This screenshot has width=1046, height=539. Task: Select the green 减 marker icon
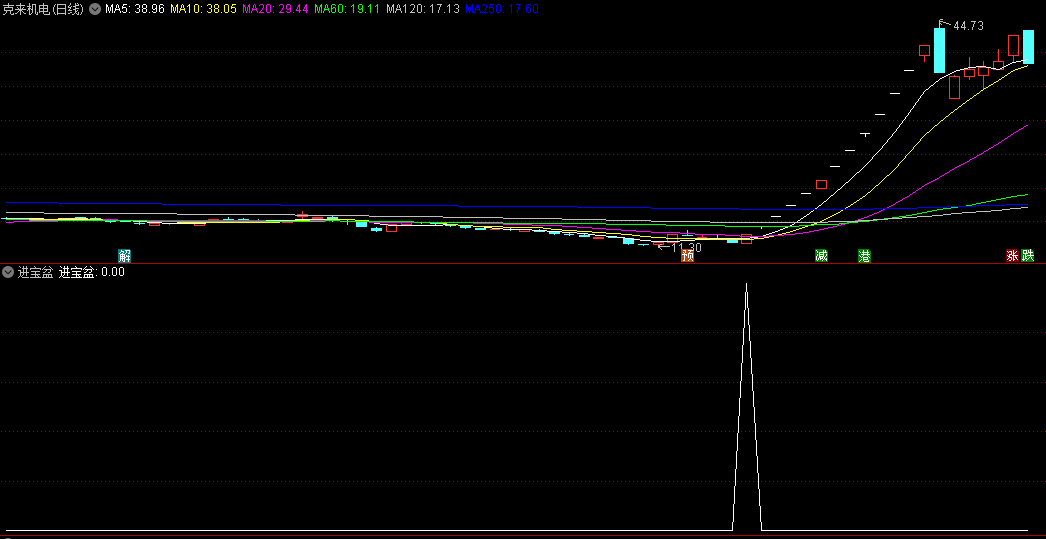tap(821, 255)
